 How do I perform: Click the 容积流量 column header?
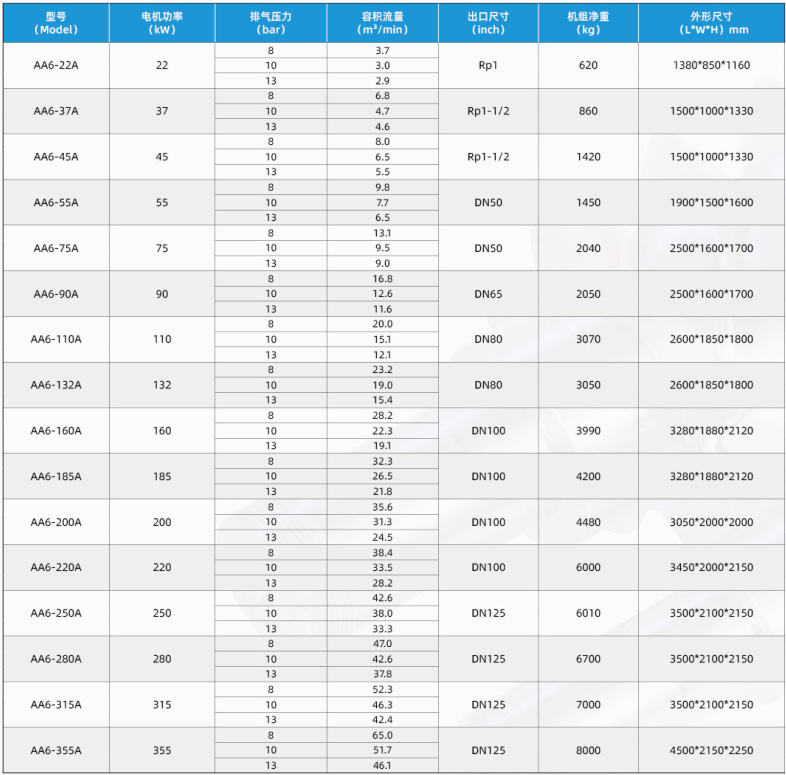coord(382,23)
